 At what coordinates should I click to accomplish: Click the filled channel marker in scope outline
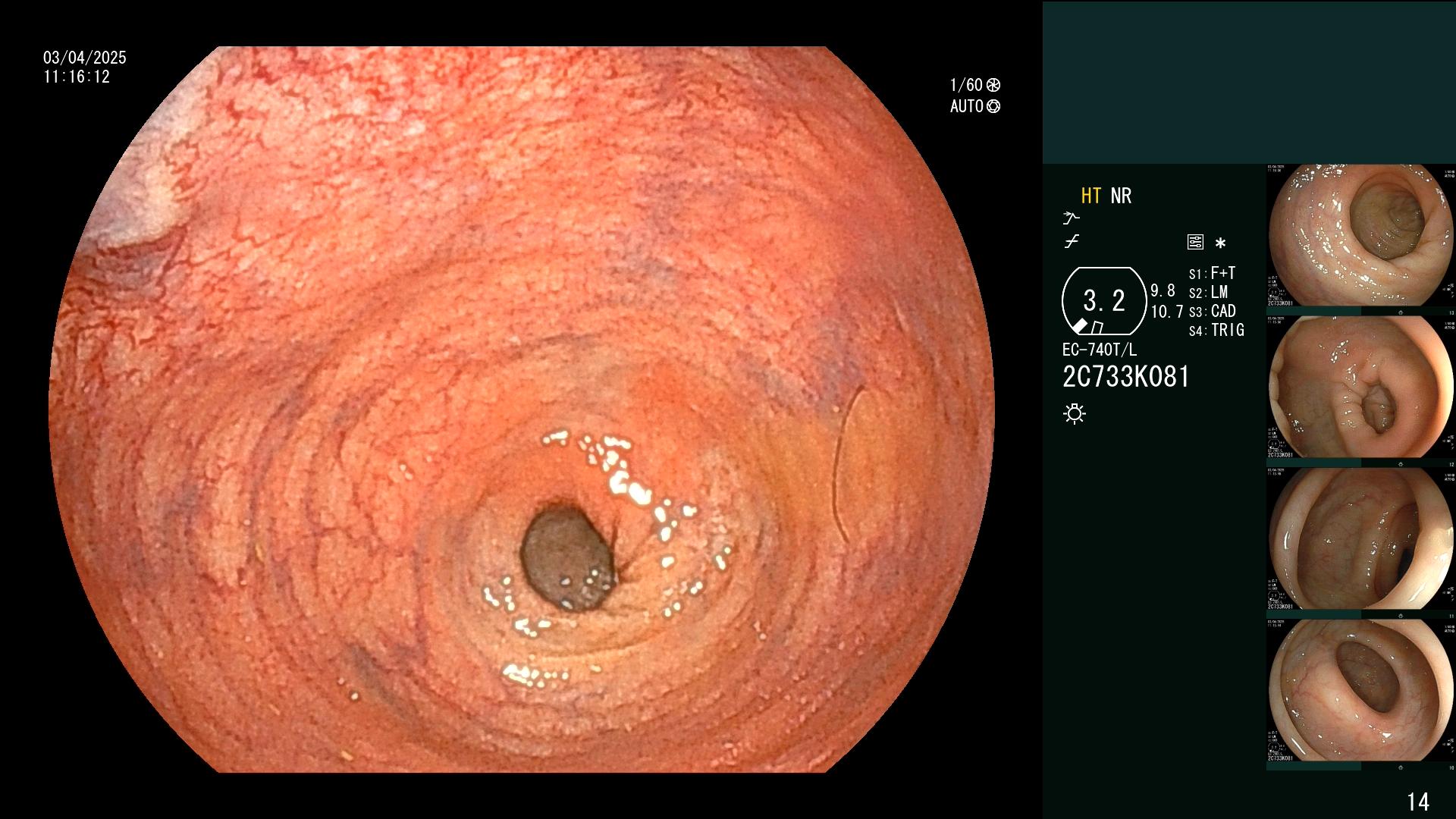tap(1078, 326)
